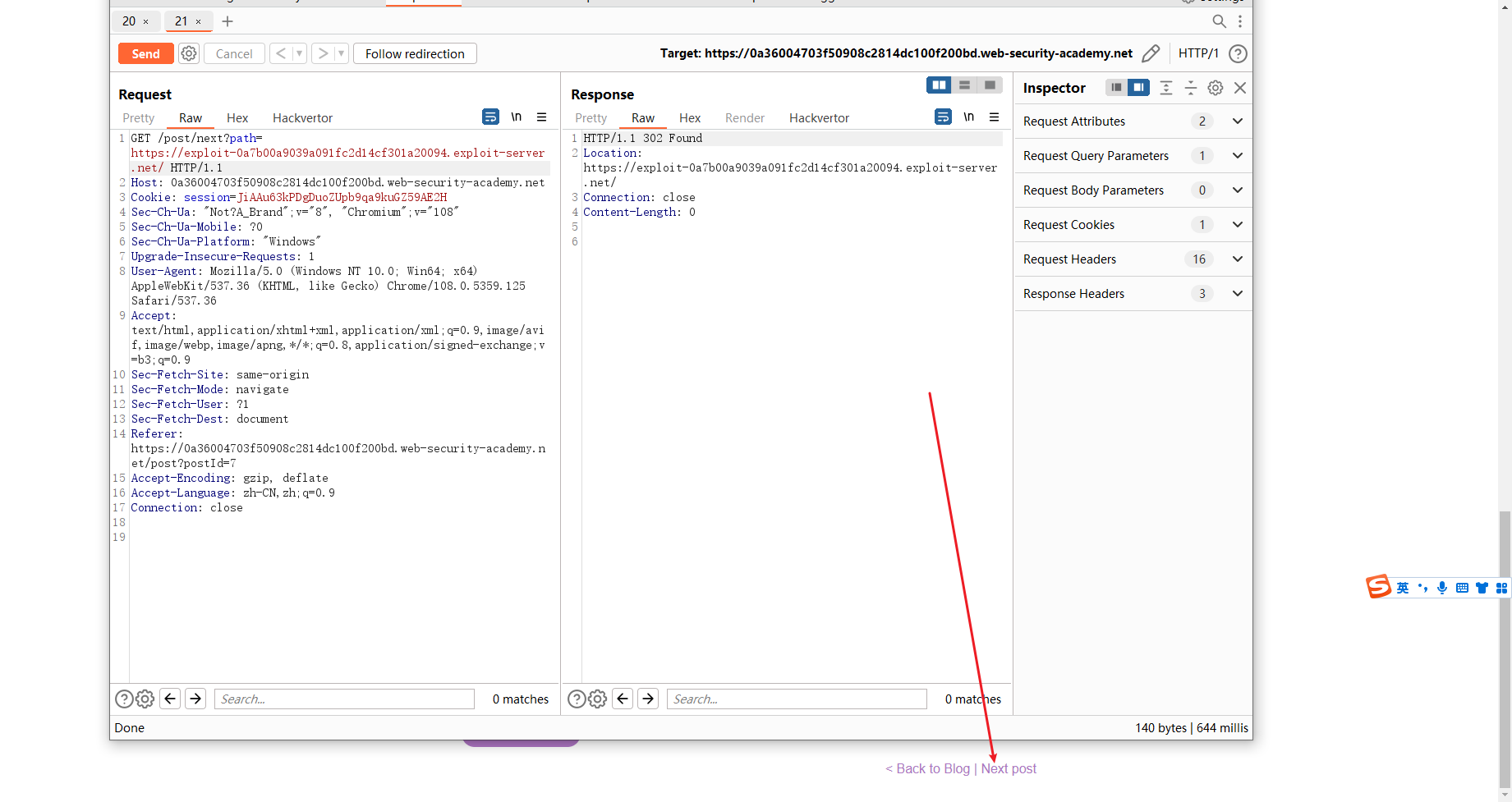Open Repeater settings gear beside Send button

189,53
